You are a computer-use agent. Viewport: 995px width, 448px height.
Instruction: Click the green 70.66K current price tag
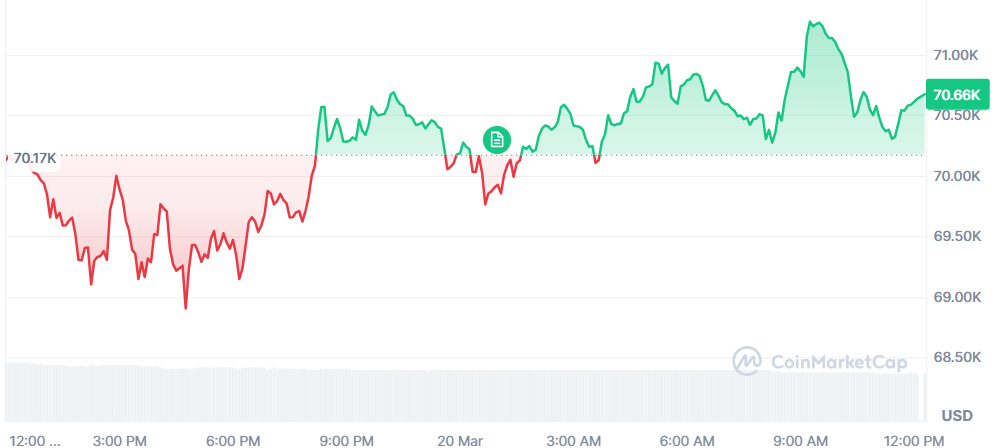coord(955,95)
